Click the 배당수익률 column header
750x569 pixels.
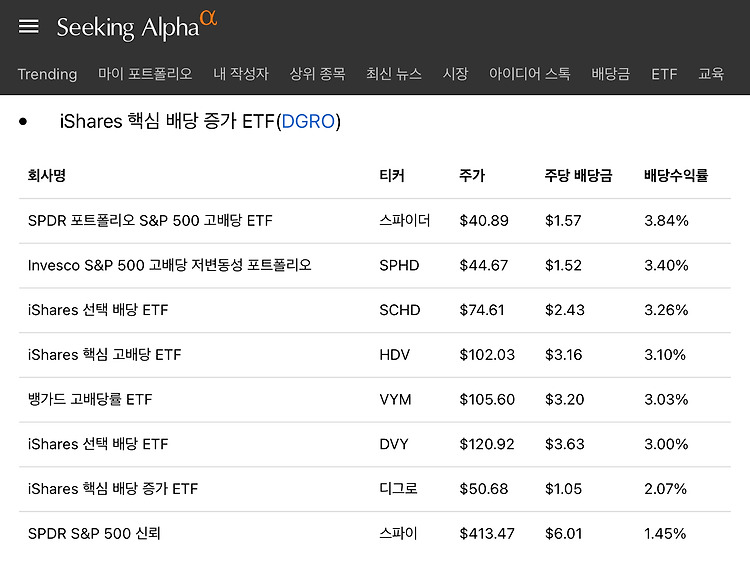click(676, 175)
